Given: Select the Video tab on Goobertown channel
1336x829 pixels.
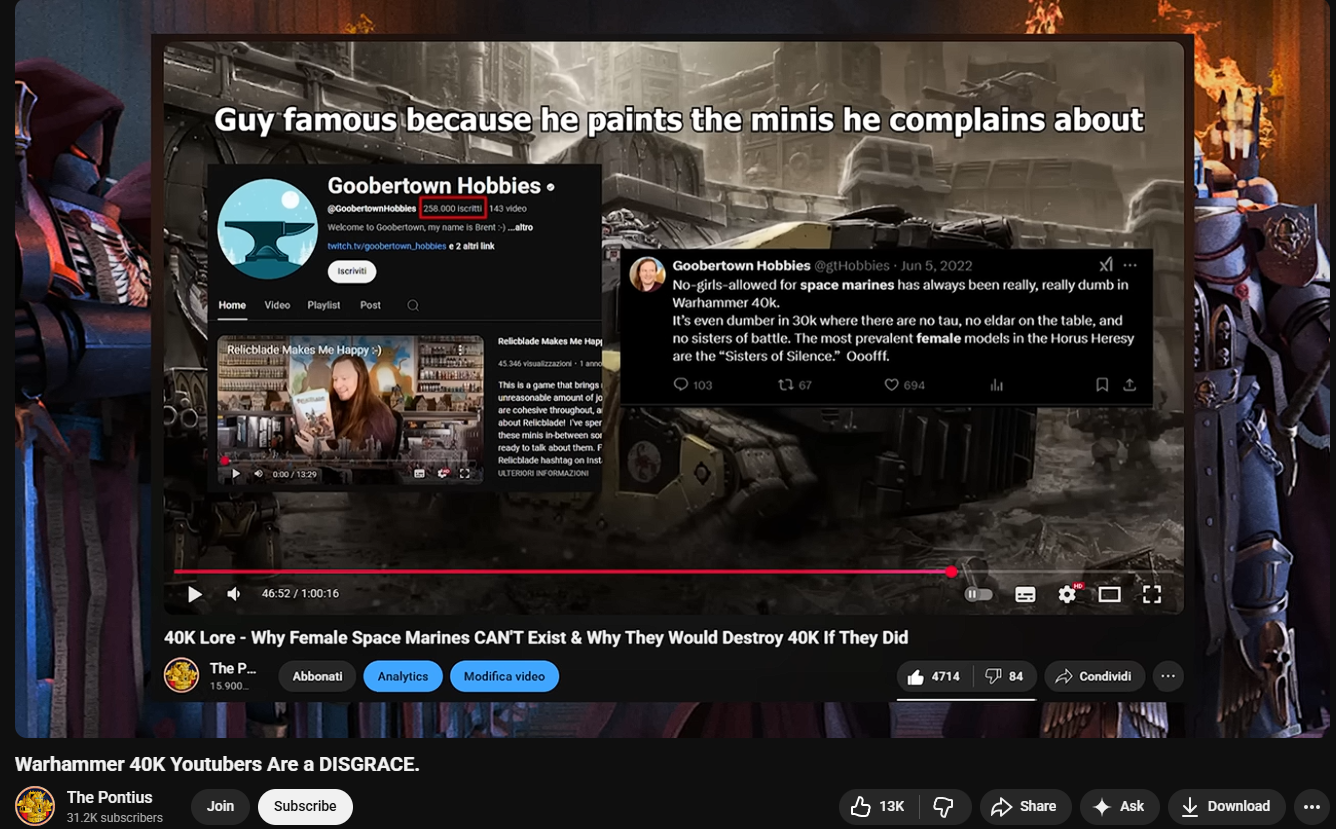Looking at the screenshot, I should pyautogui.click(x=277, y=305).
